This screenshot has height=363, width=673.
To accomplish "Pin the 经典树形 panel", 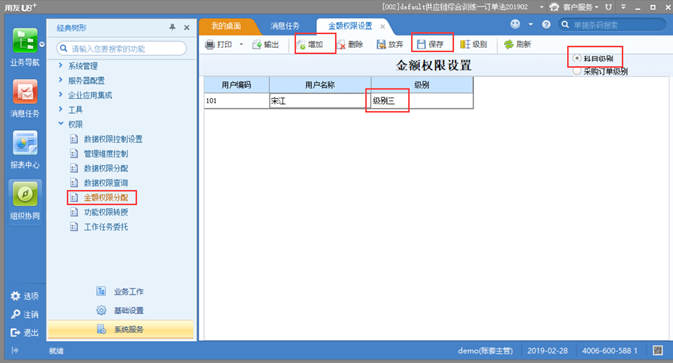I will 172,27.
